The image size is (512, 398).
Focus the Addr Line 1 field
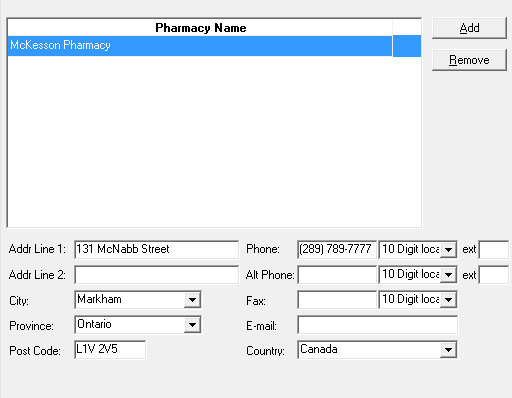(x=156, y=249)
